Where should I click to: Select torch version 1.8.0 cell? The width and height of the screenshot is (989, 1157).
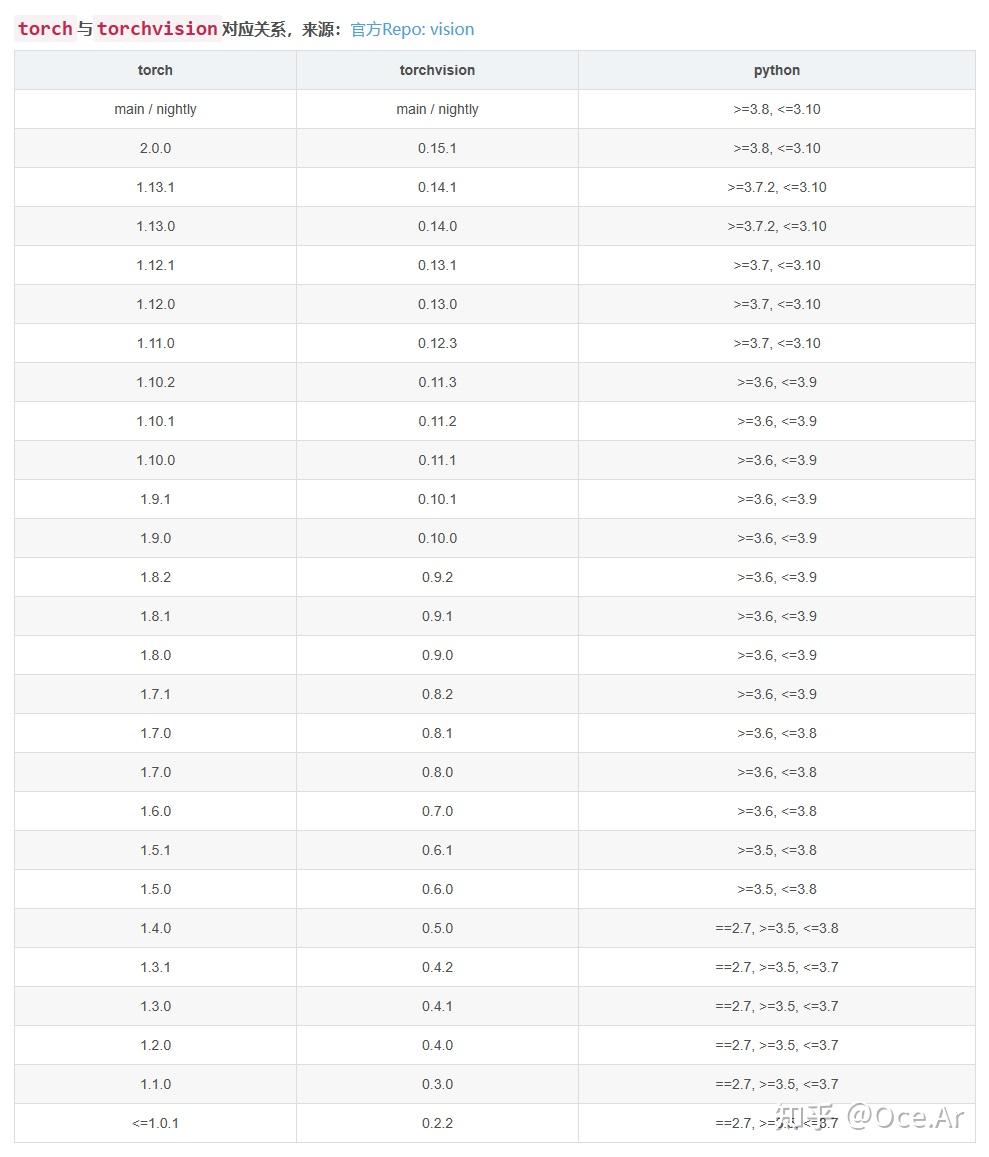(x=155, y=655)
